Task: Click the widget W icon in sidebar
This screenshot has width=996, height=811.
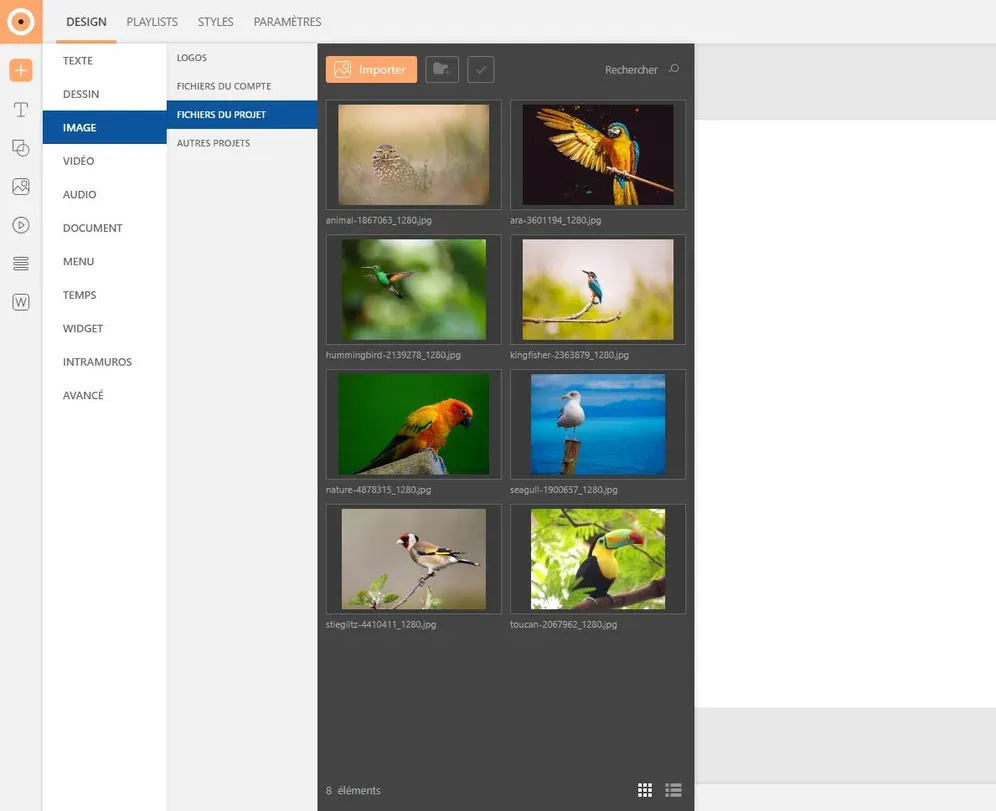Action: point(21,302)
